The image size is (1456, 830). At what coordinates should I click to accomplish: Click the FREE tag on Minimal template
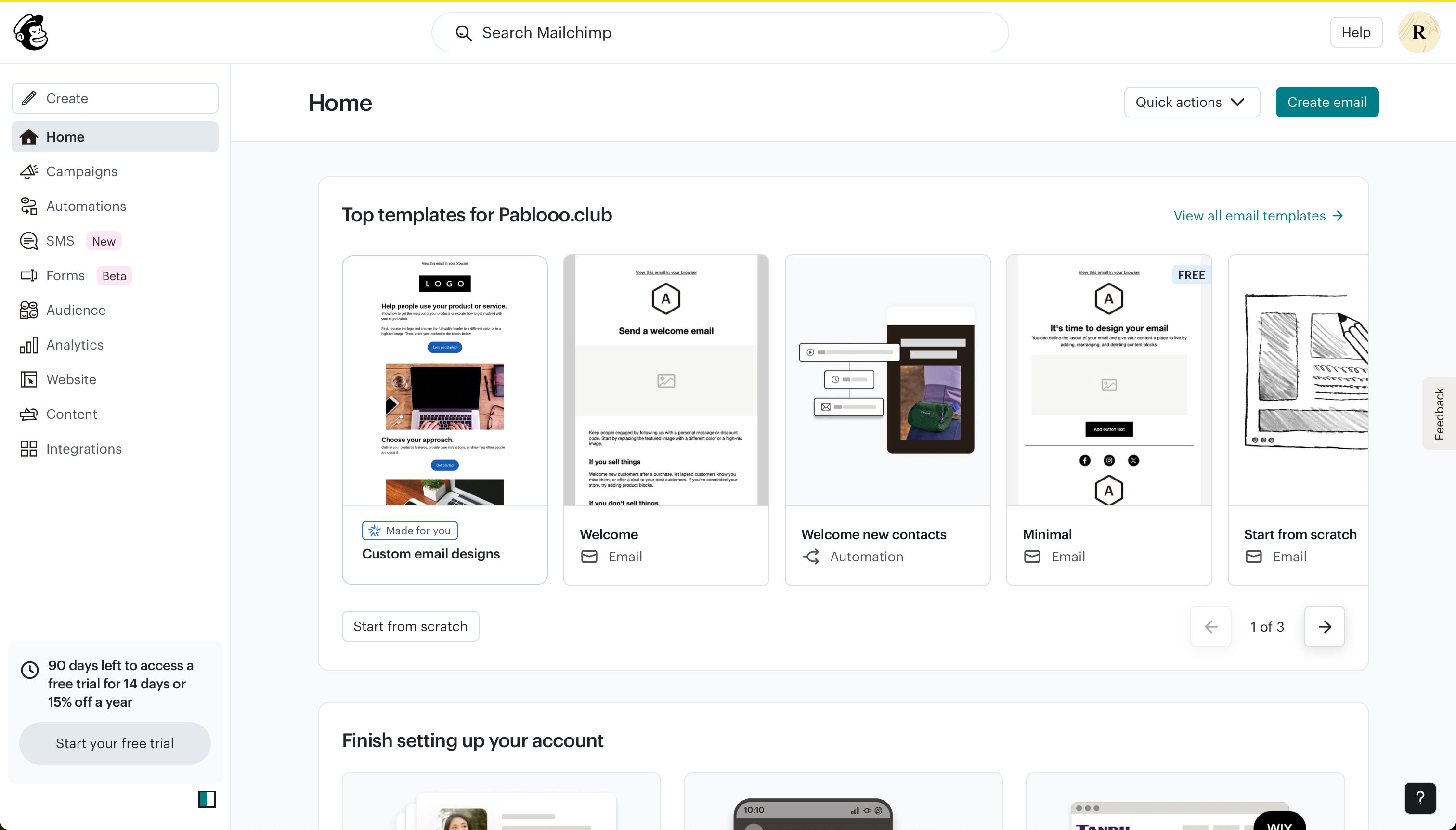point(1192,275)
